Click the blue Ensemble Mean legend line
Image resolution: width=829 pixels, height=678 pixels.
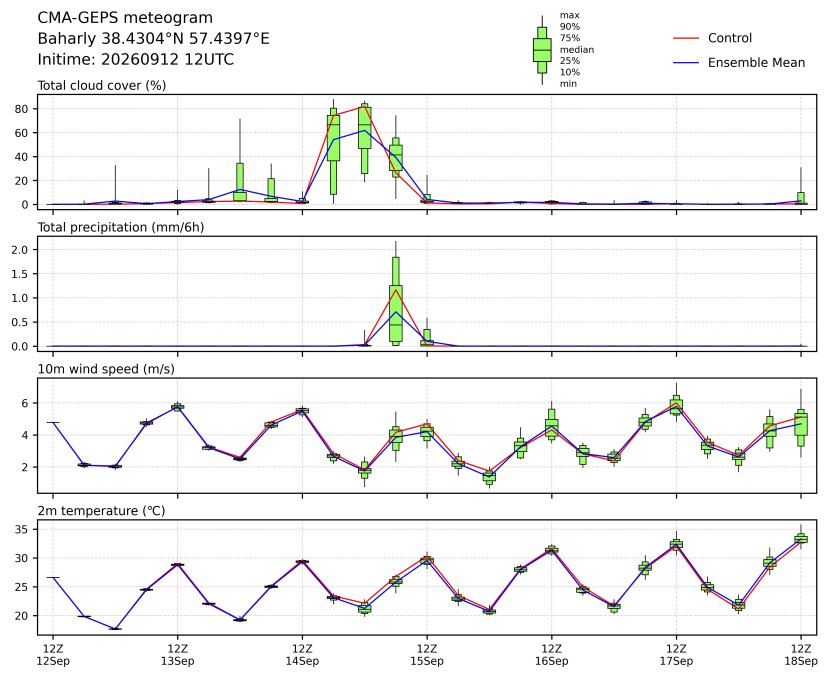coord(686,62)
